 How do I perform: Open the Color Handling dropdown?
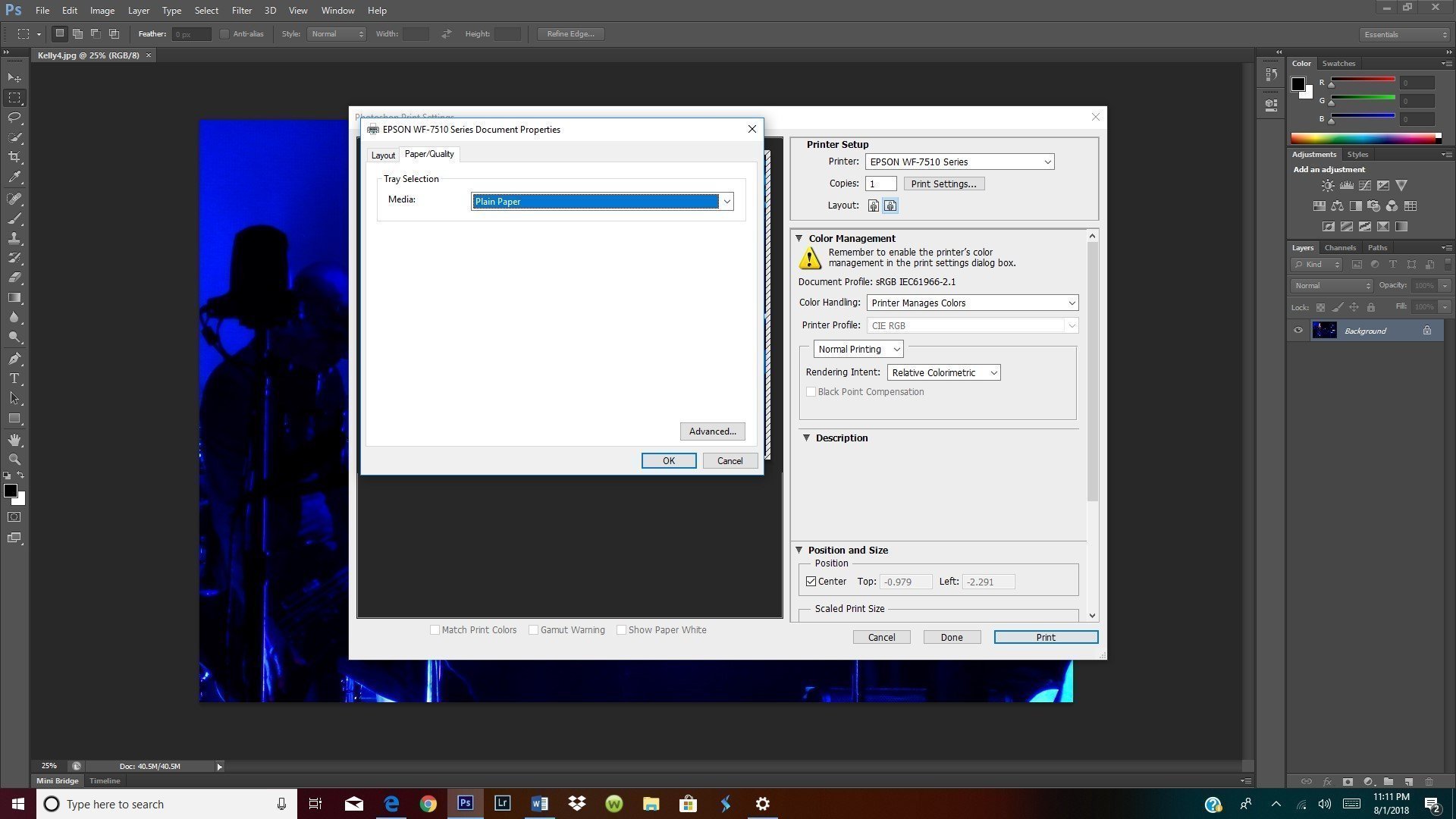coord(972,303)
